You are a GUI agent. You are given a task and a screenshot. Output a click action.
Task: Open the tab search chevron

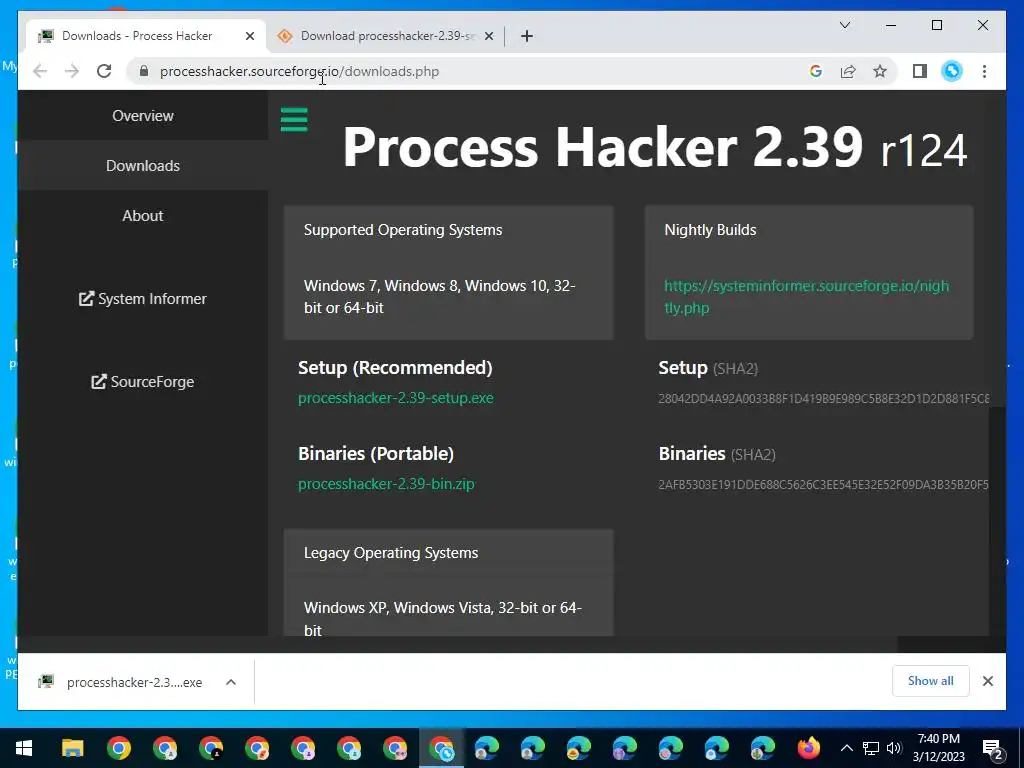[844, 25]
